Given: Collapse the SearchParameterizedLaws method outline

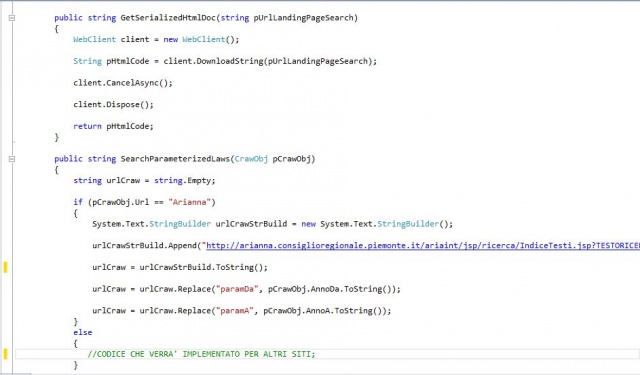Looking at the screenshot, I should coord(12,159).
